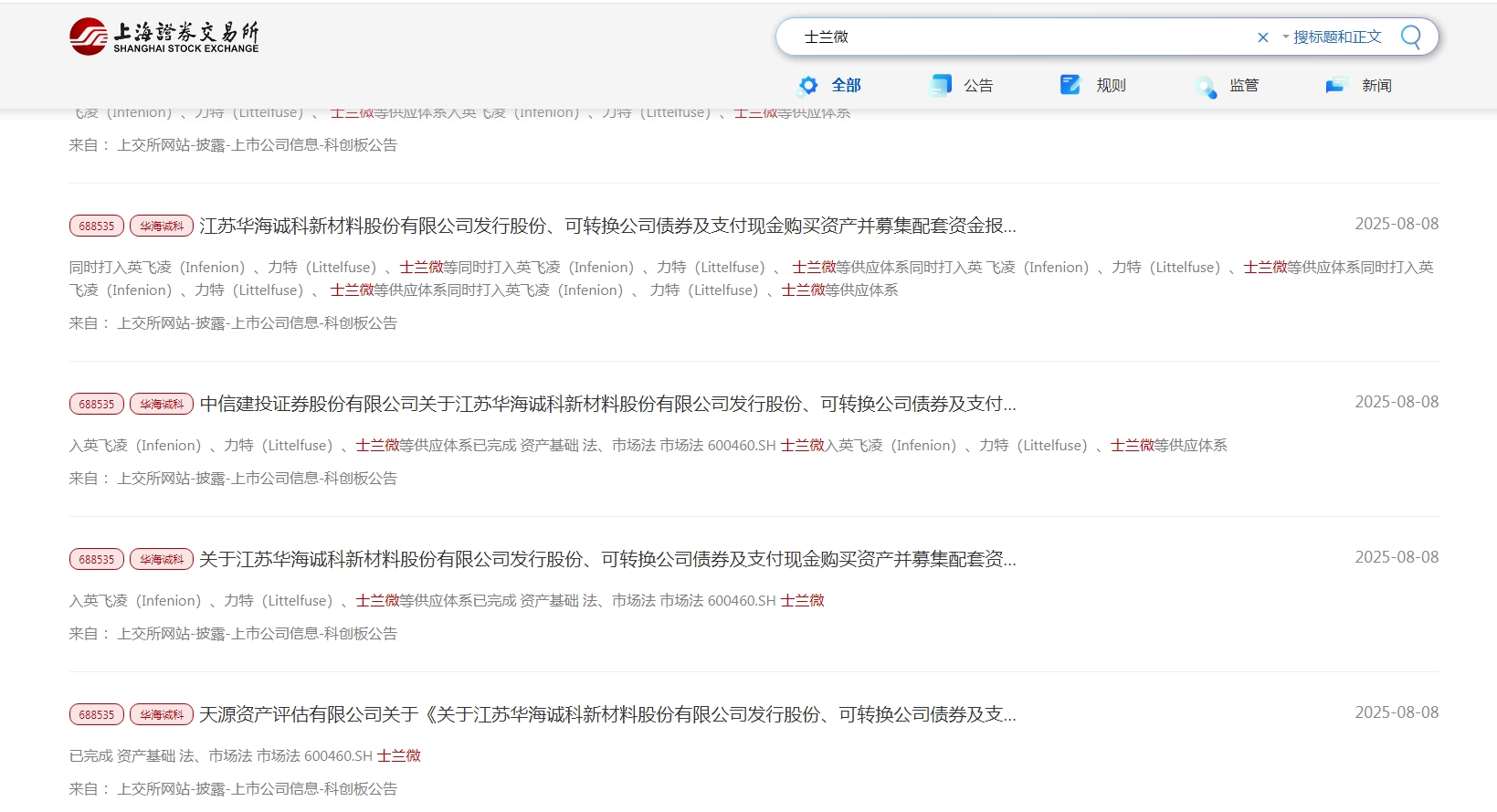Click the 全部 gear icon
Screen dimensions: 1497x812
[x=808, y=86]
